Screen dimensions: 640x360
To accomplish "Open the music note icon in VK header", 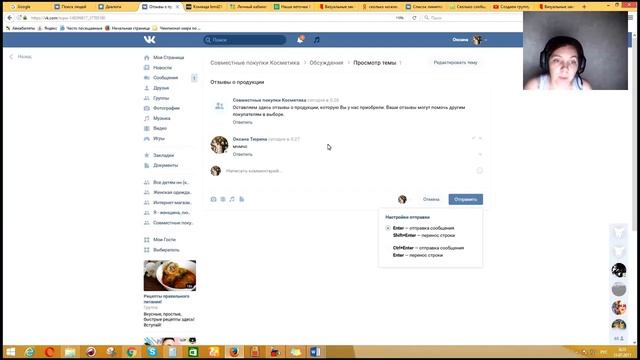I will (x=316, y=40).
